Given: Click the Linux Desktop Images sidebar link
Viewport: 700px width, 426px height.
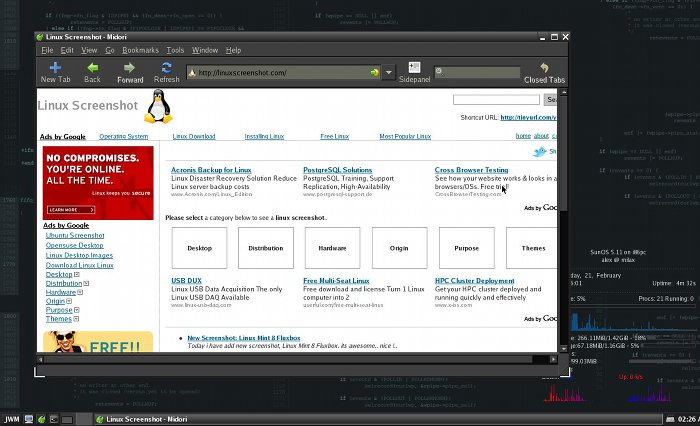Looking at the screenshot, I should click(x=79, y=255).
